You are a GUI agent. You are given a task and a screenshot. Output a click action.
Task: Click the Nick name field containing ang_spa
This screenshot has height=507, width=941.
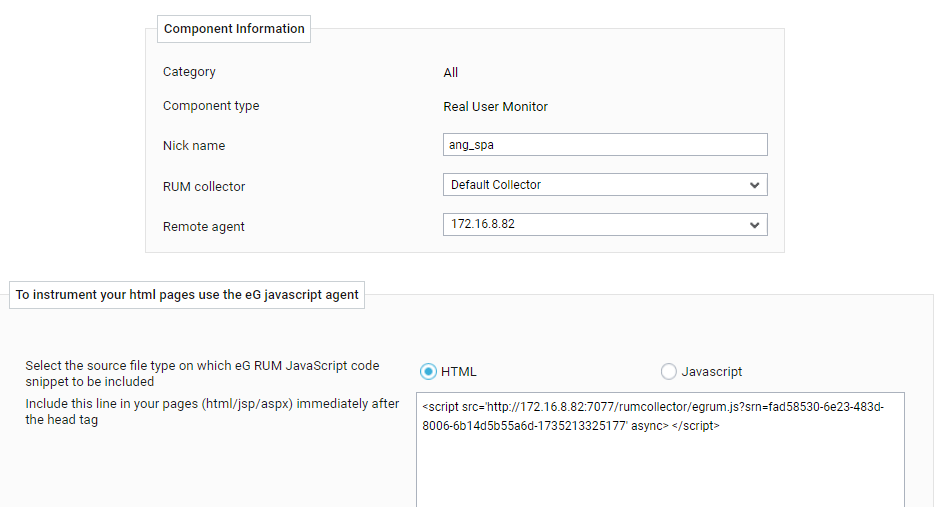(x=605, y=145)
